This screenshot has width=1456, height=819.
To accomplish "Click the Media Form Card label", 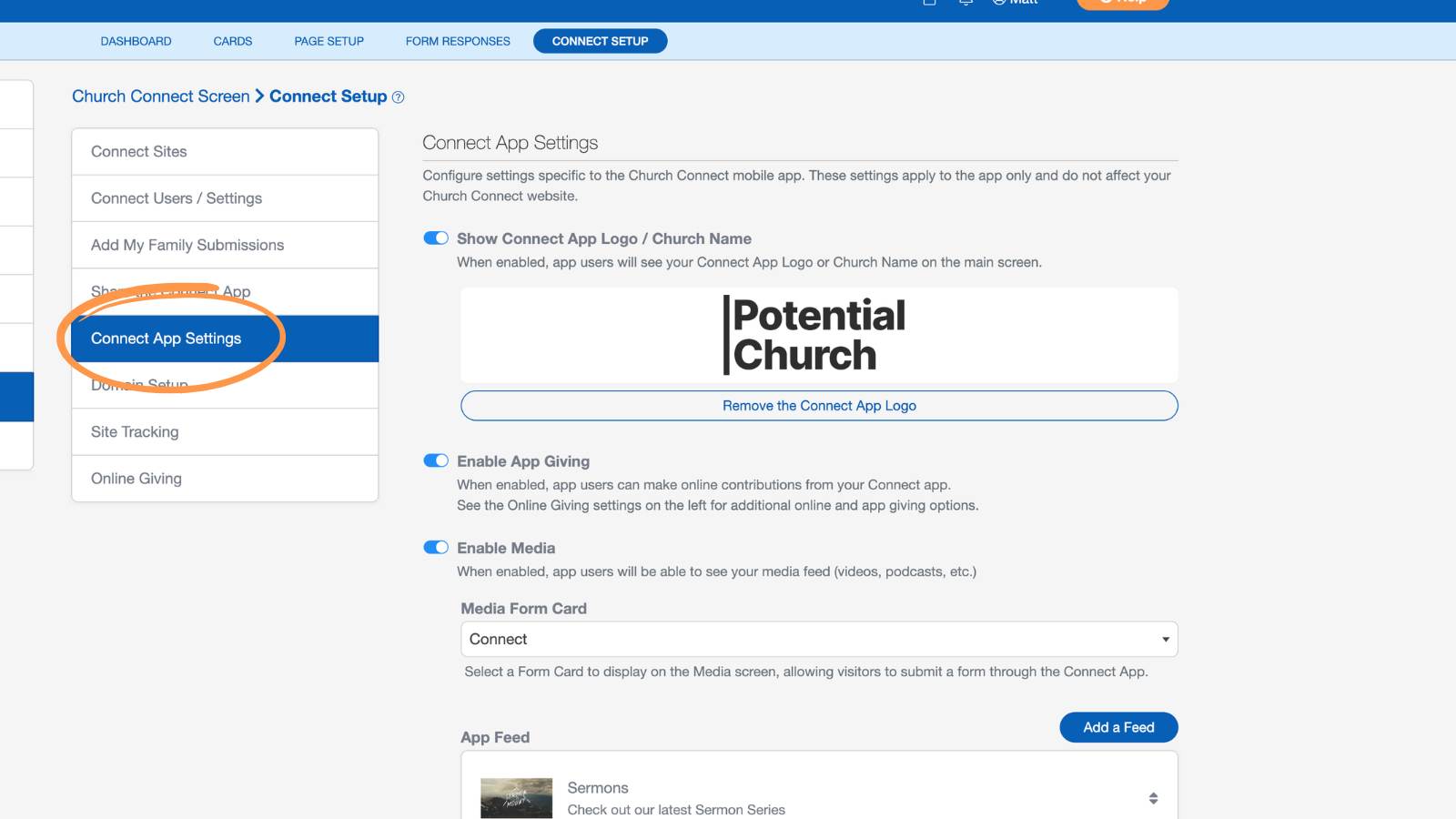I will (523, 609).
